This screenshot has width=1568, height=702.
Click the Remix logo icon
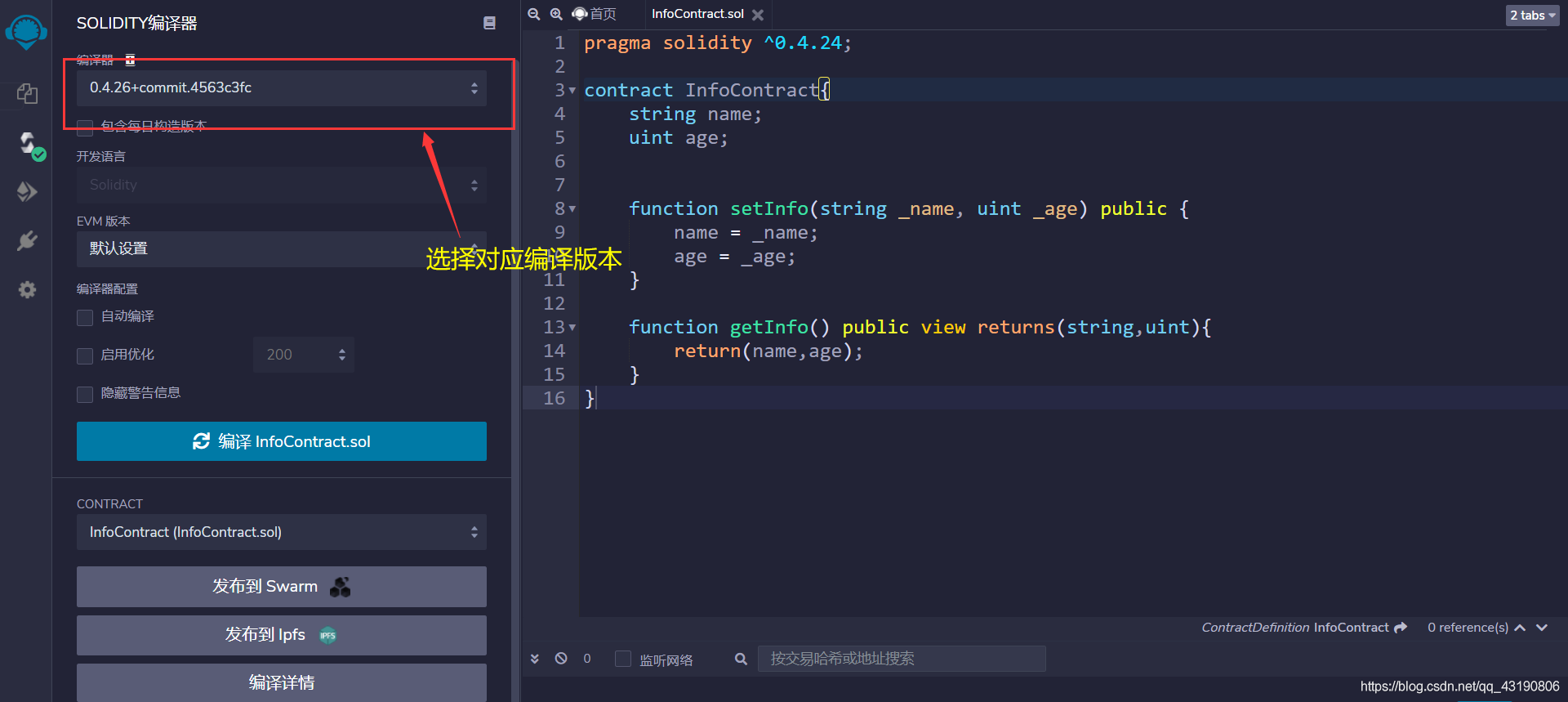[x=26, y=32]
